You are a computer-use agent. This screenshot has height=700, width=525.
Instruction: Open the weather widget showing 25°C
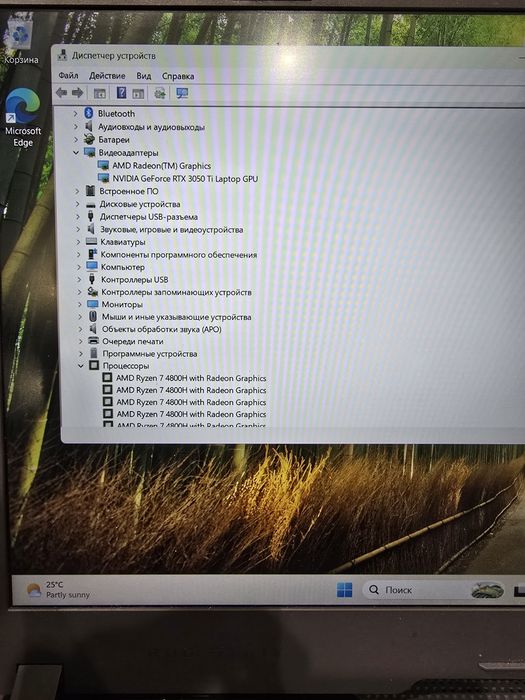point(58,590)
